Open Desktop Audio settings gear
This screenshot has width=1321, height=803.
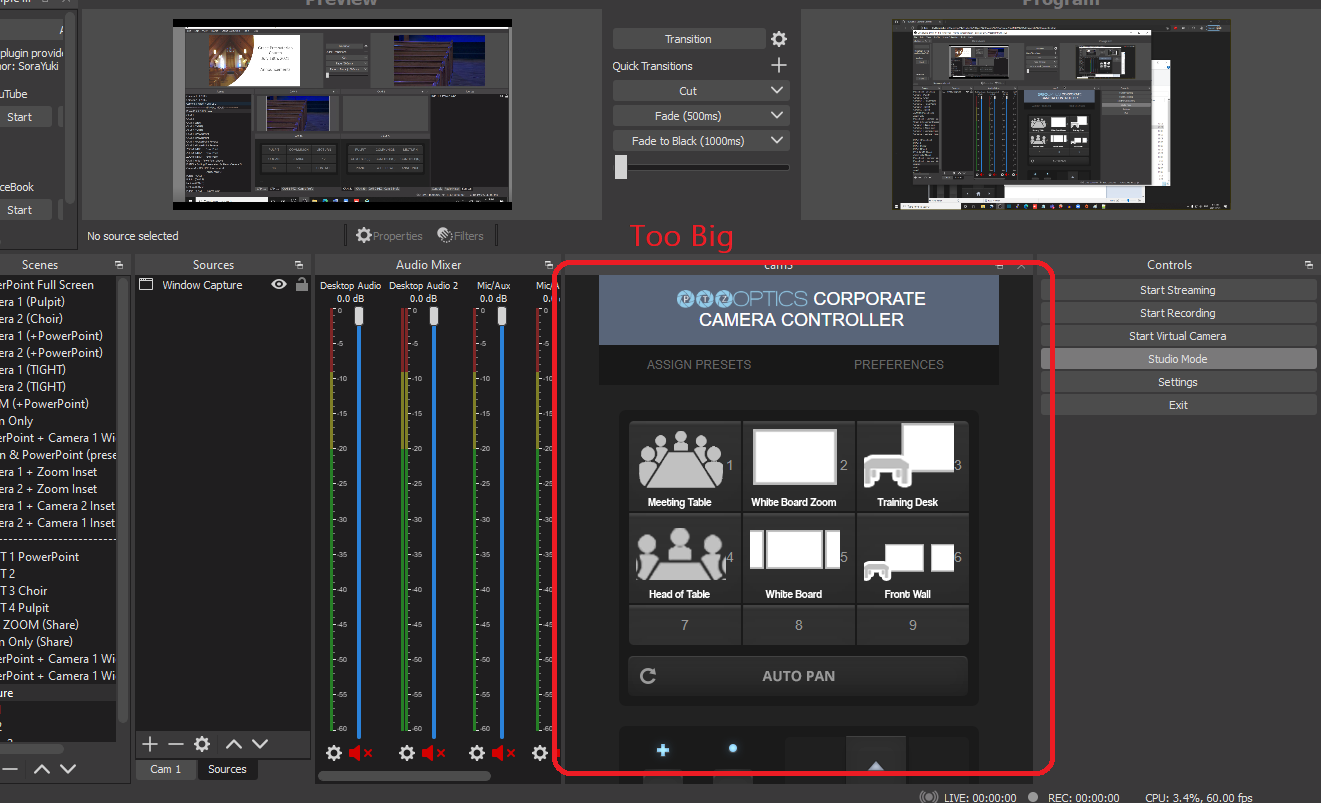334,753
